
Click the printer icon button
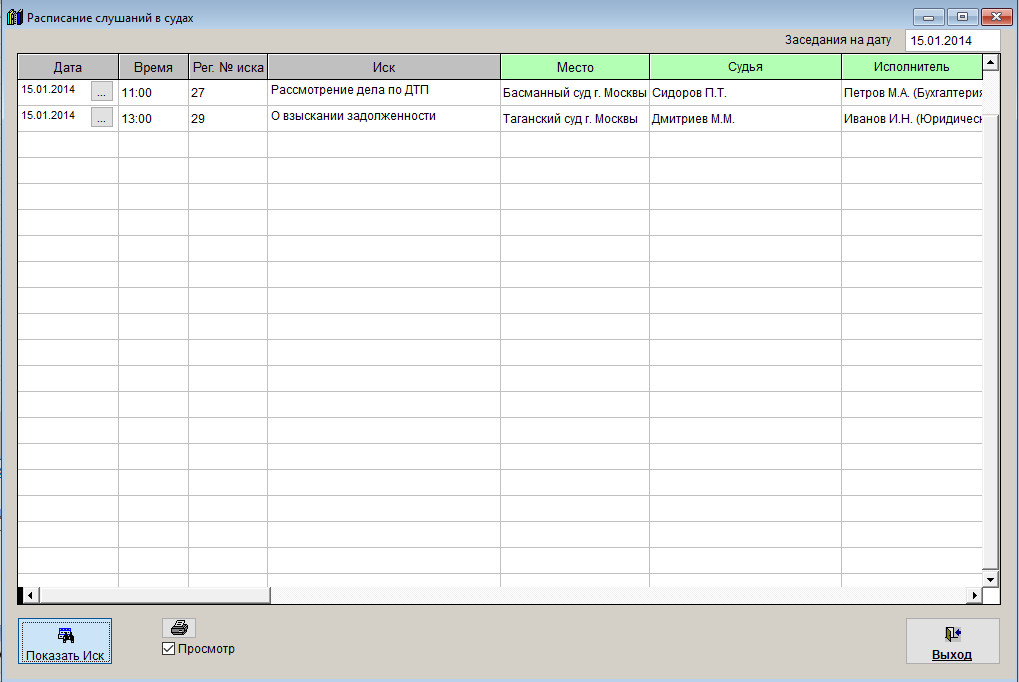179,627
